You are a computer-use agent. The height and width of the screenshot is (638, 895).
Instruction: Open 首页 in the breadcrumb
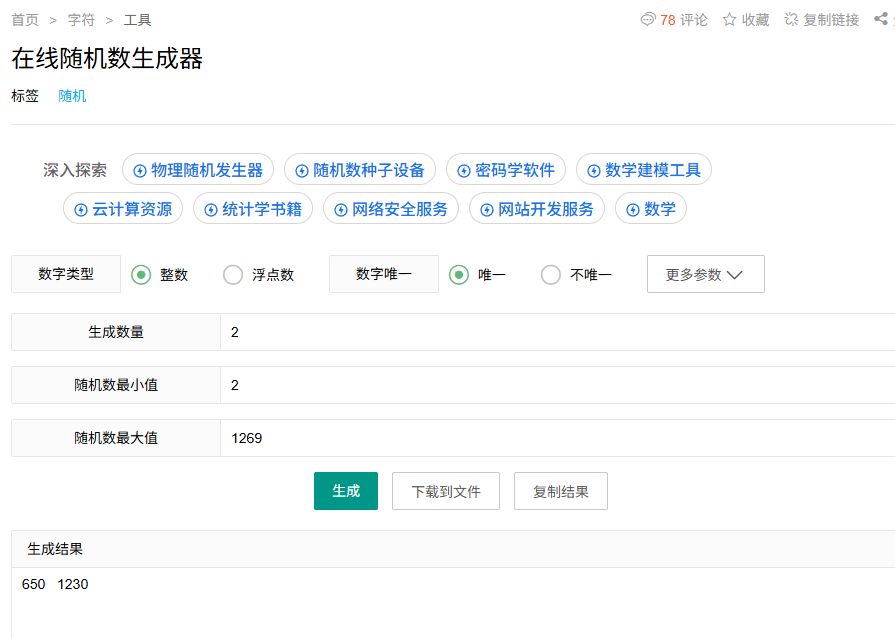tap(25, 20)
